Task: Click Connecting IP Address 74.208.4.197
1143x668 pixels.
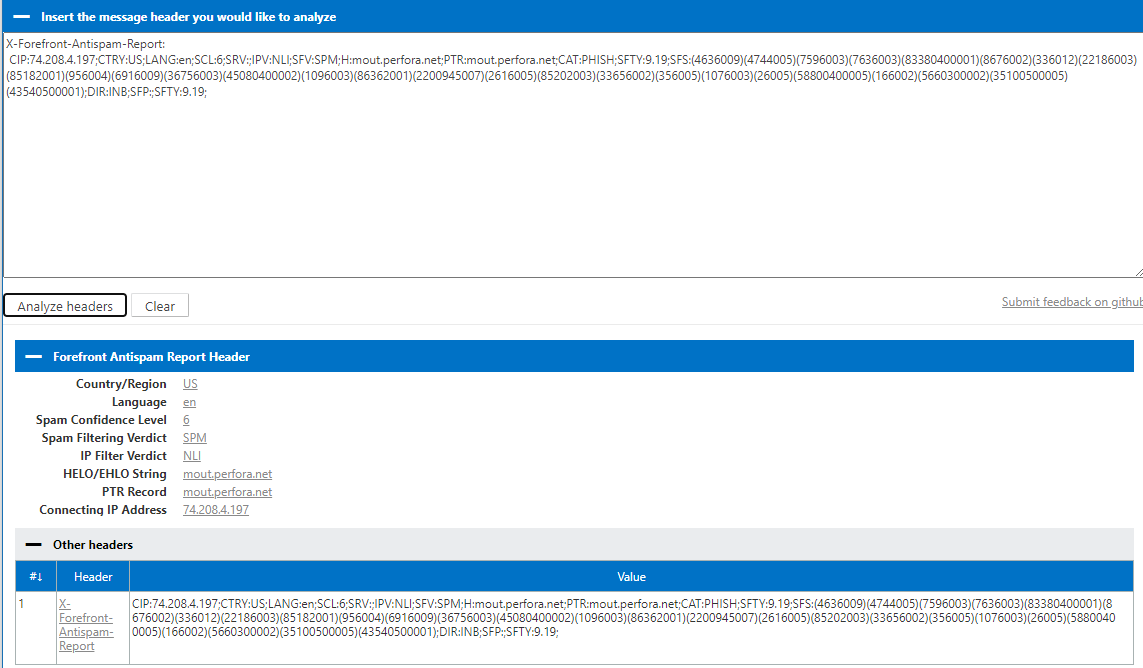Action: (x=216, y=509)
